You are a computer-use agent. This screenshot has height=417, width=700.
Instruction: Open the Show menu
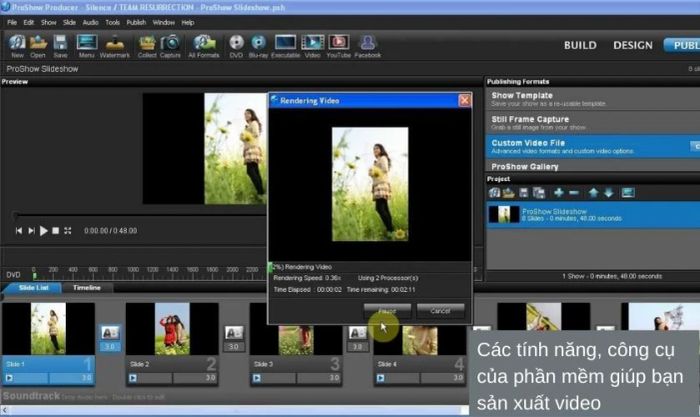coord(49,22)
